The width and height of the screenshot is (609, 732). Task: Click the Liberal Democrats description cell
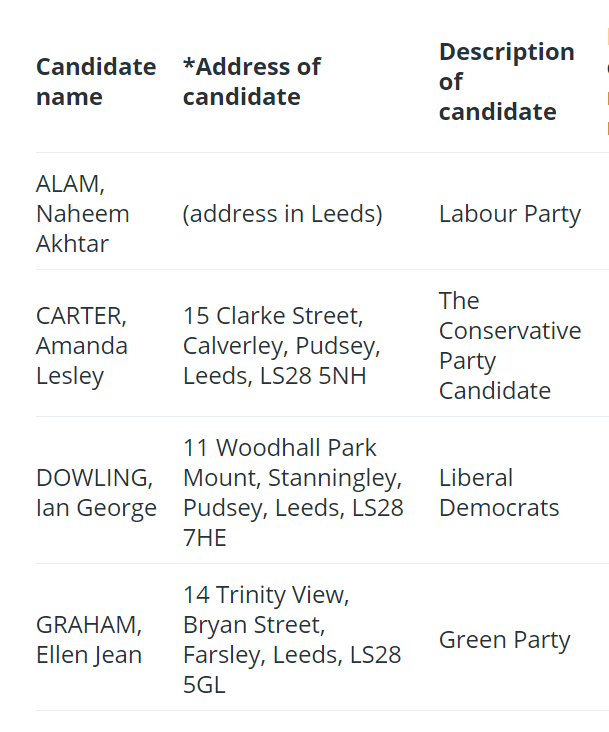coord(499,493)
